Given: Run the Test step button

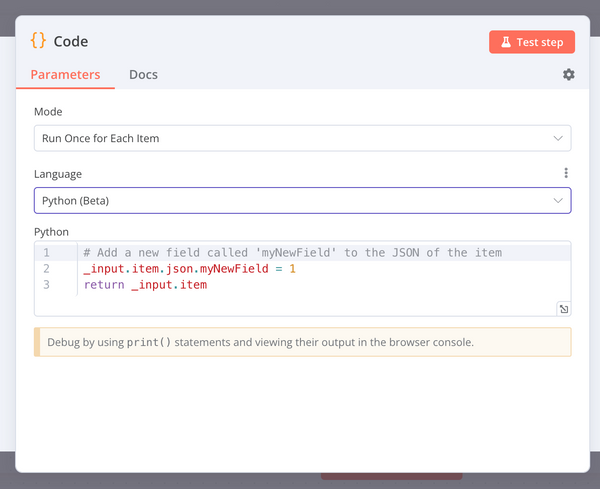Looking at the screenshot, I should [x=532, y=42].
